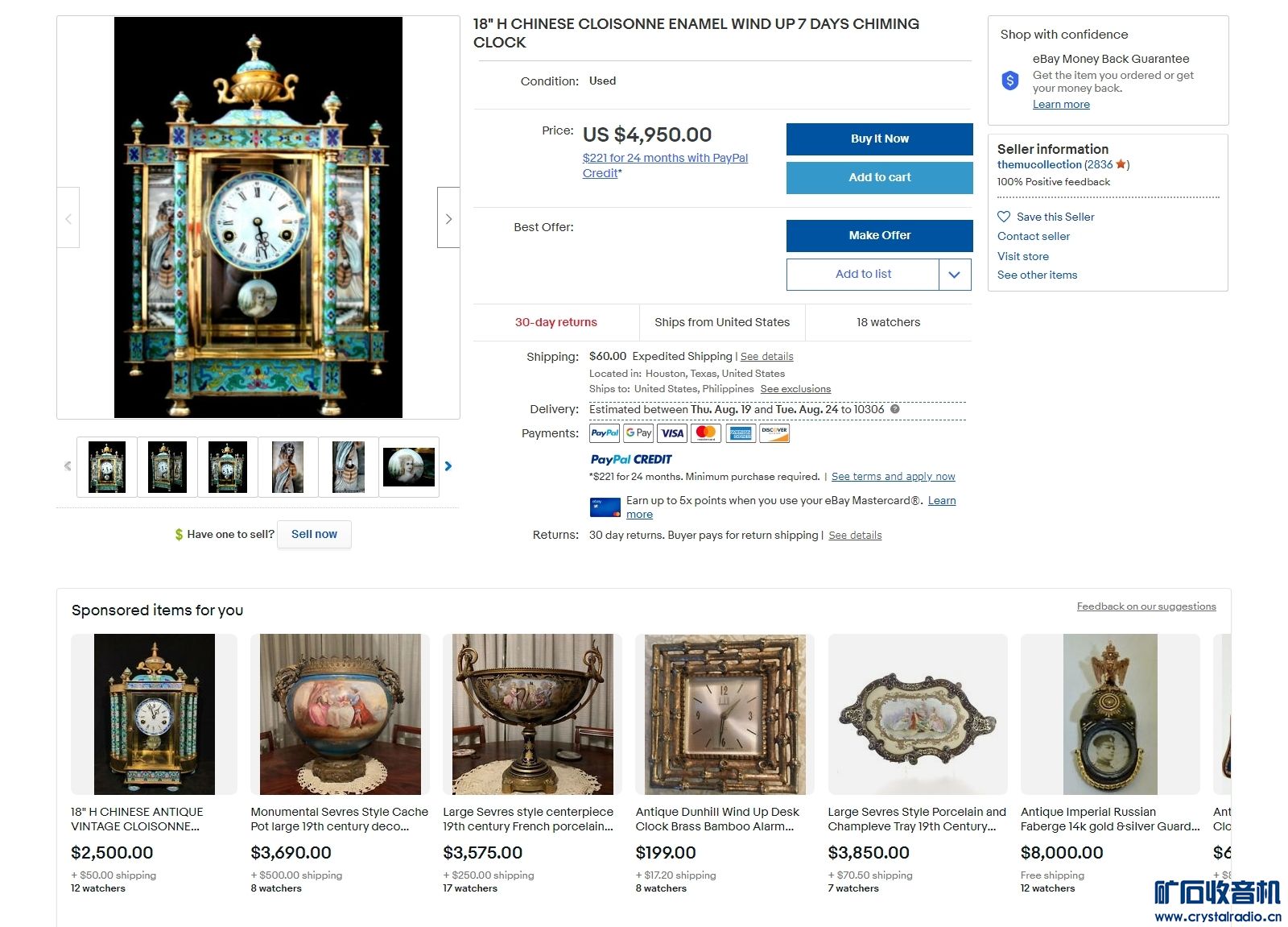This screenshot has width=1288, height=927.
Task: Click the eBay Money Back Guarantee shield icon
Action: point(1009,81)
